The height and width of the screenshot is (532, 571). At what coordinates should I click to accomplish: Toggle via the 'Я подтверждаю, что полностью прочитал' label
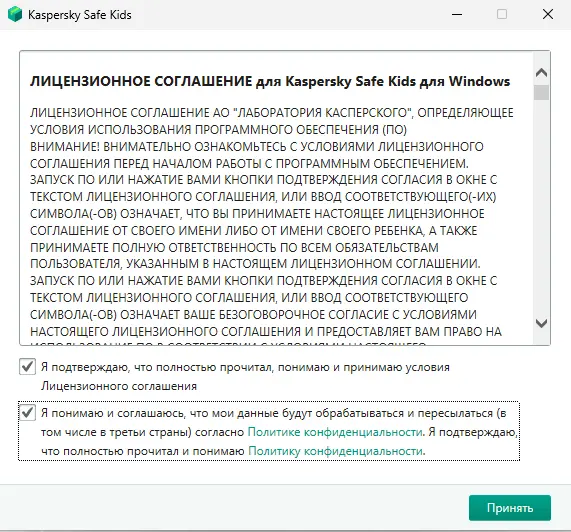click(245, 376)
